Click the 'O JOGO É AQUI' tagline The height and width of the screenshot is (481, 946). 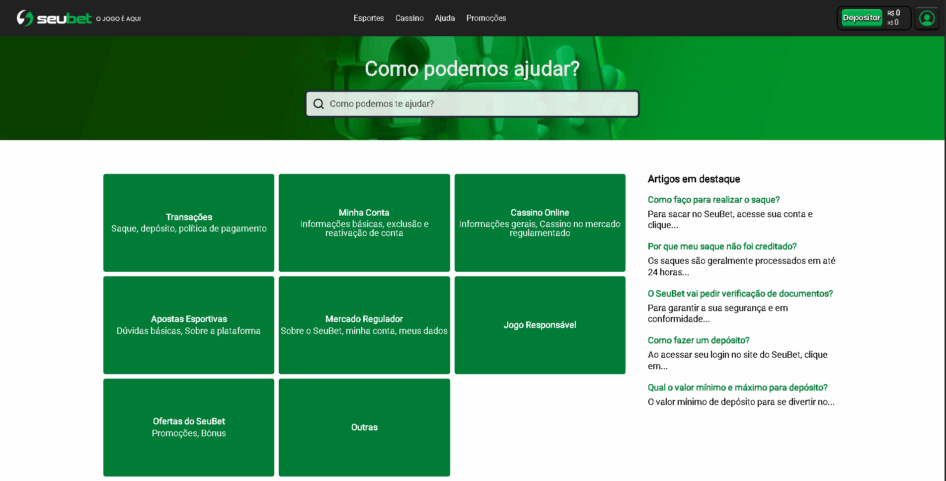[118, 19]
